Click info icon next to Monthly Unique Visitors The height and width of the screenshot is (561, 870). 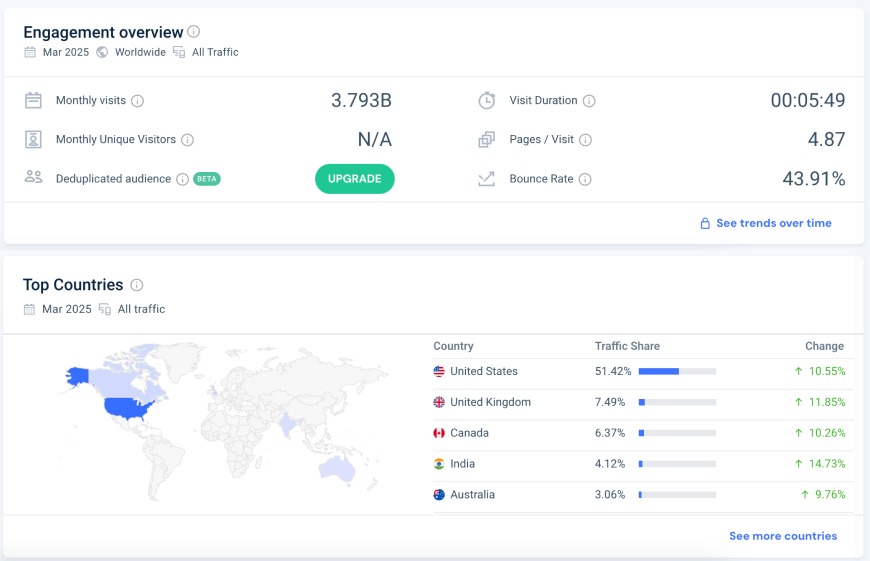point(187,140)
